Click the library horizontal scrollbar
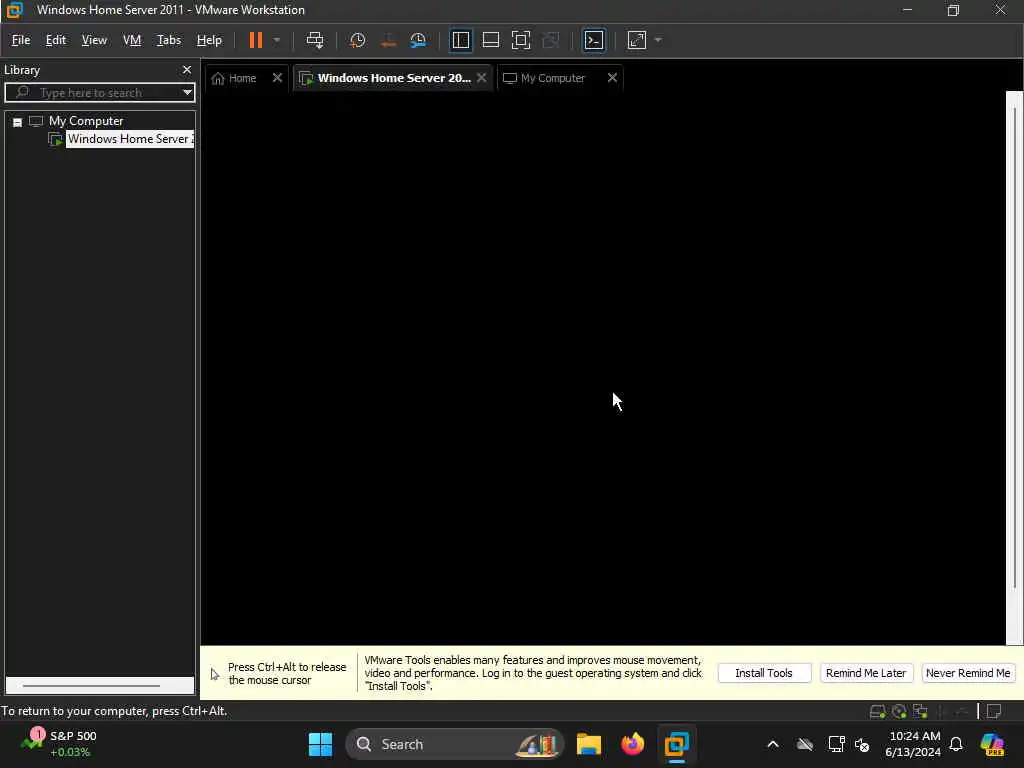 coord(91,686)
